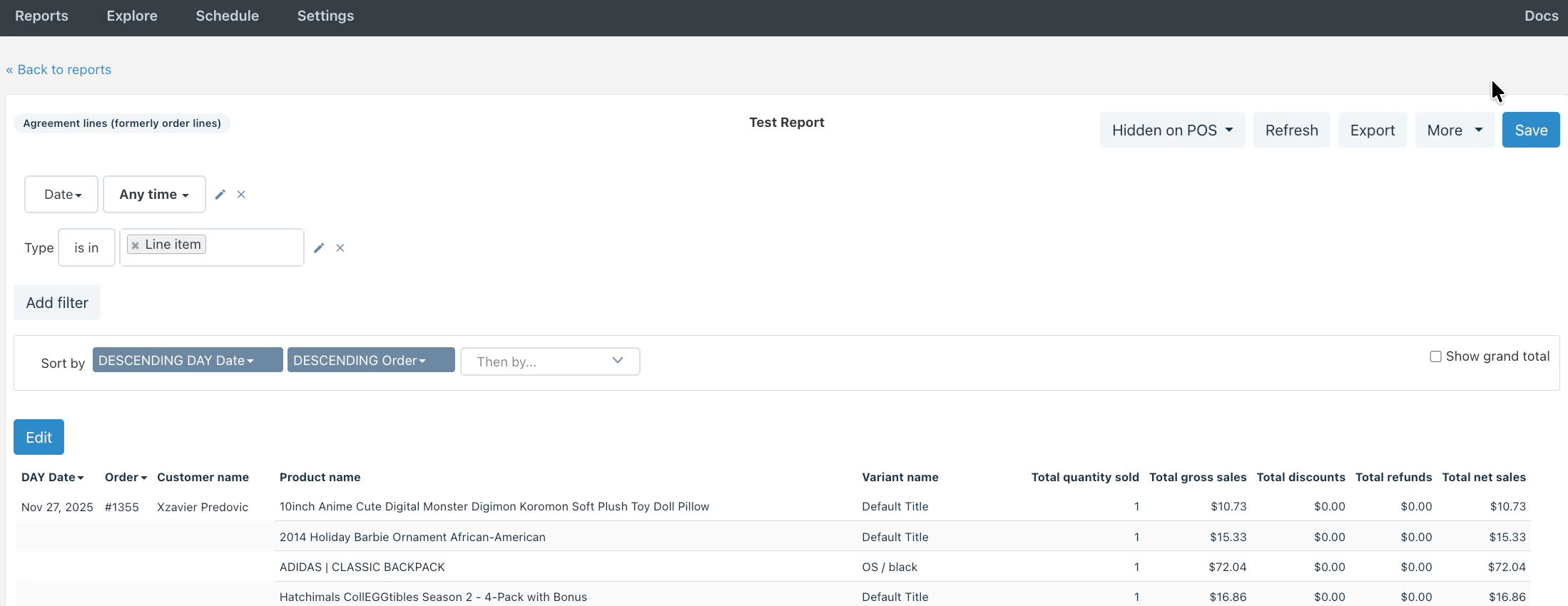This screenshot has width=1568, height=606.
Task: Click the OS / black variant cell
Action: click(x=890, y=568)
